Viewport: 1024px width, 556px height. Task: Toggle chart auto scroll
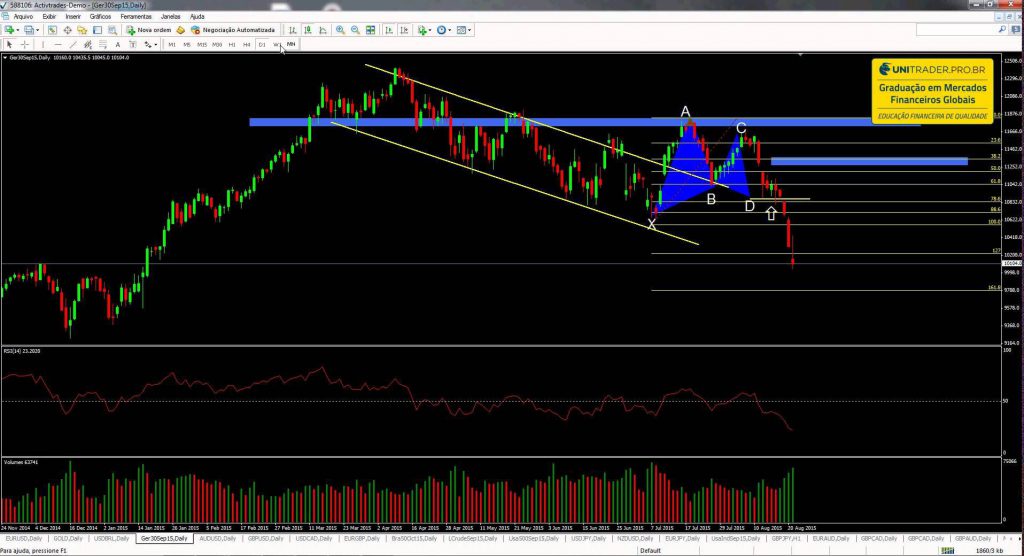tap(389, 30)
